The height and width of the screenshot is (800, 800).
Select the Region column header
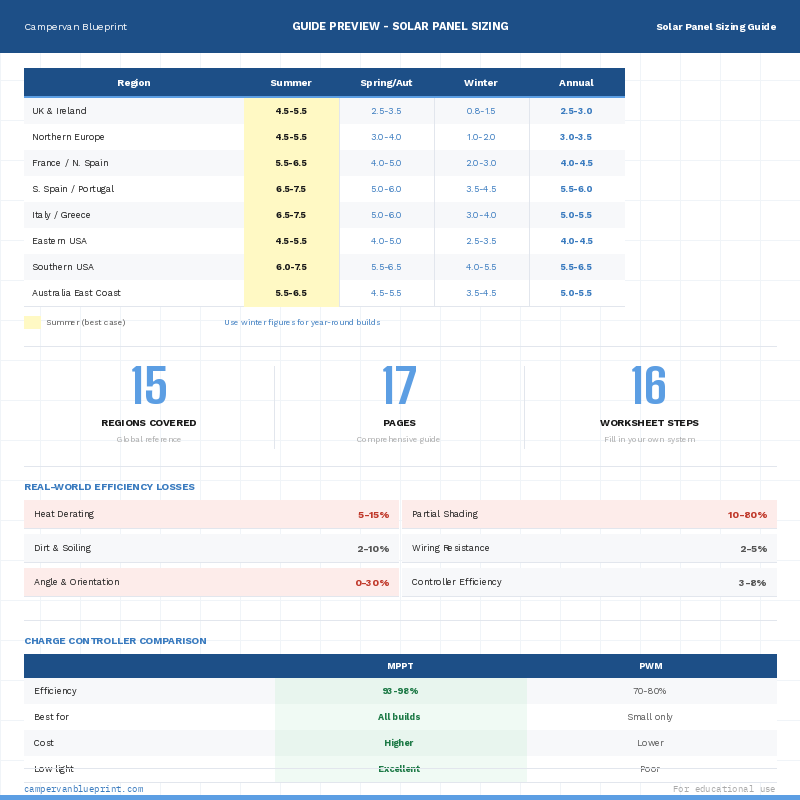[134, 83]
